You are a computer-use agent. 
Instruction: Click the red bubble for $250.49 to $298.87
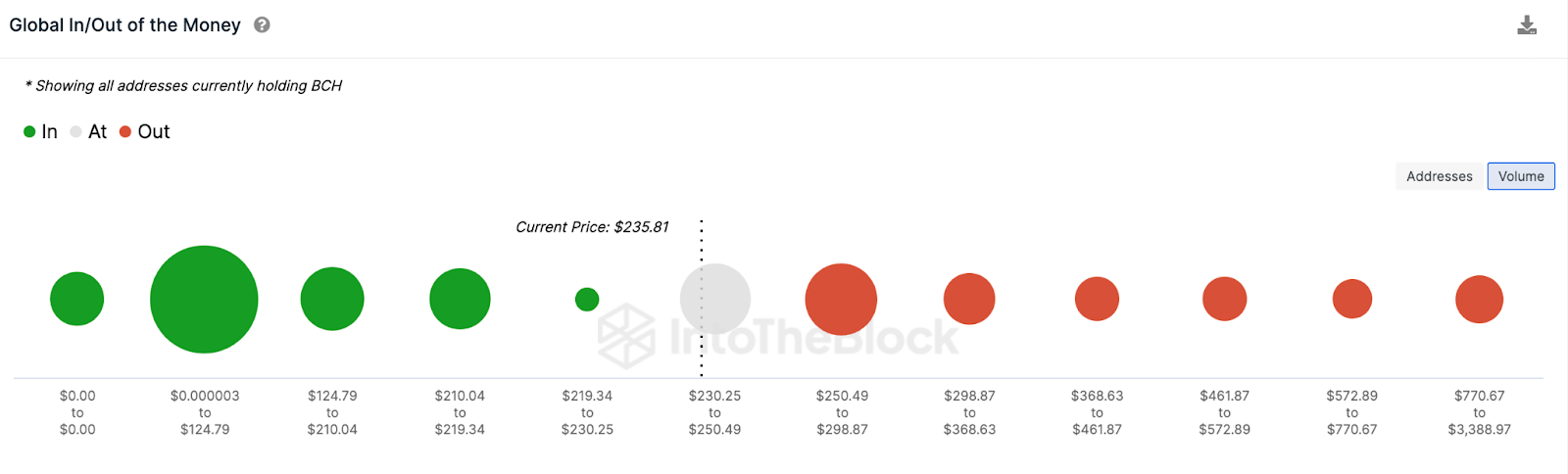tap(842, 300)
